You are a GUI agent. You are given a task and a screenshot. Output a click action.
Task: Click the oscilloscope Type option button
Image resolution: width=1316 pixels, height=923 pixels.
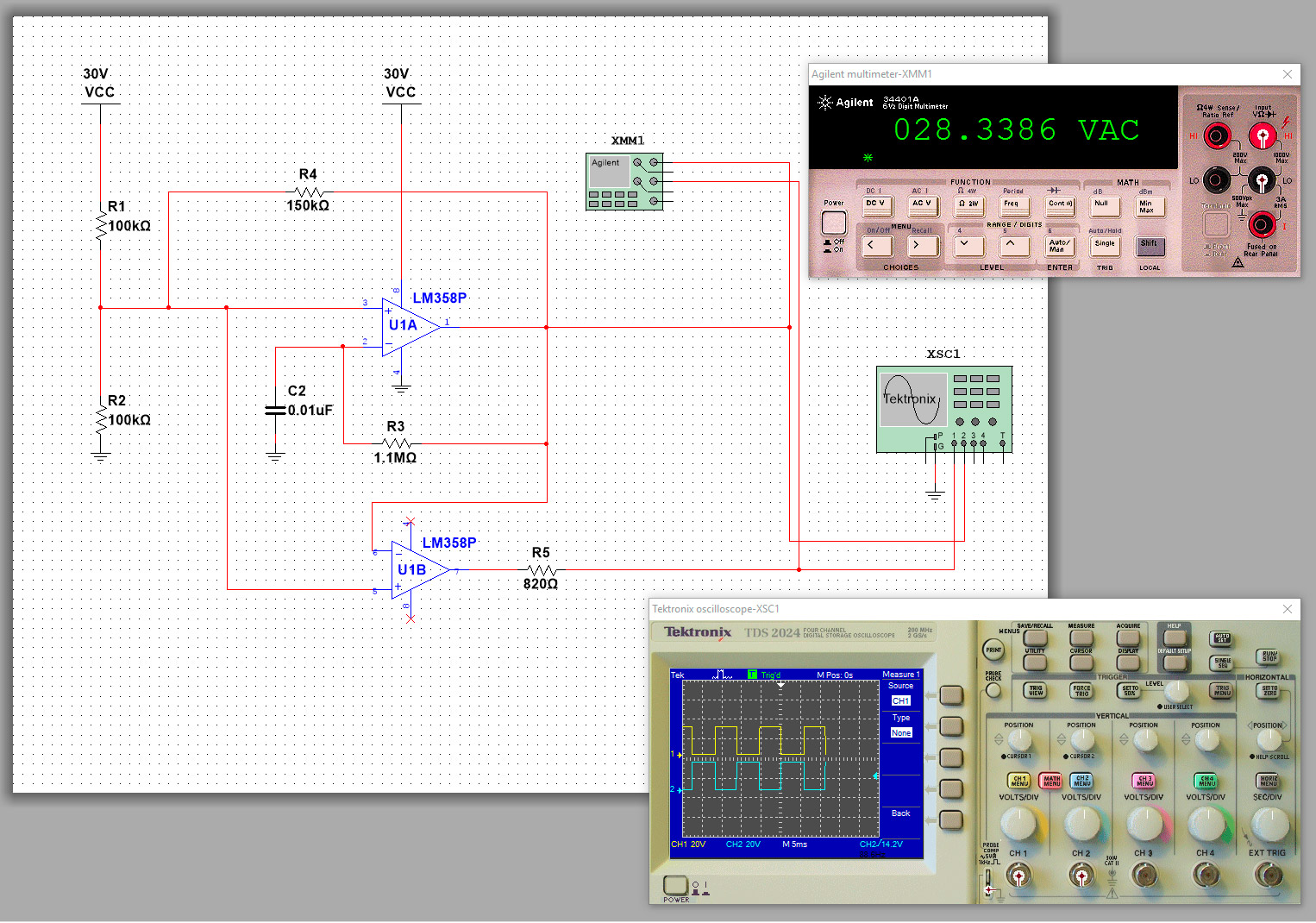pyautogui.click(x=951, y=726)
